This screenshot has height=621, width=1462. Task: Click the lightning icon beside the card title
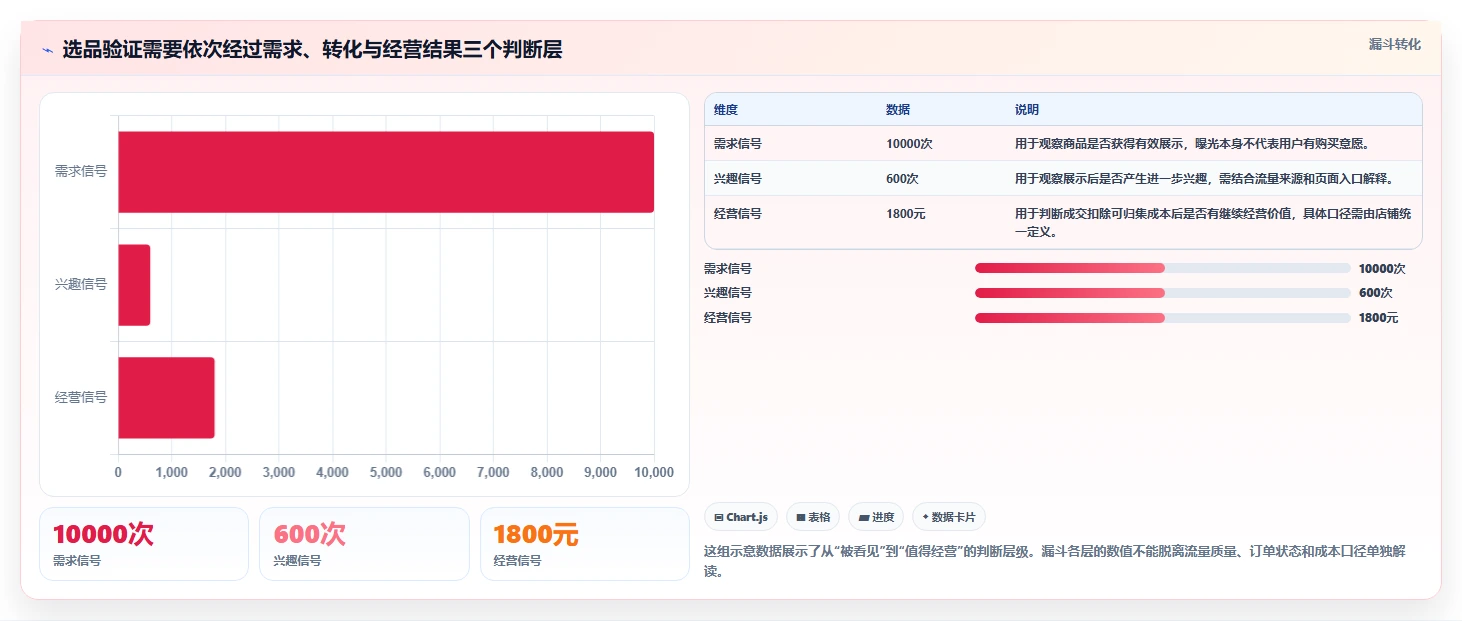47,50
